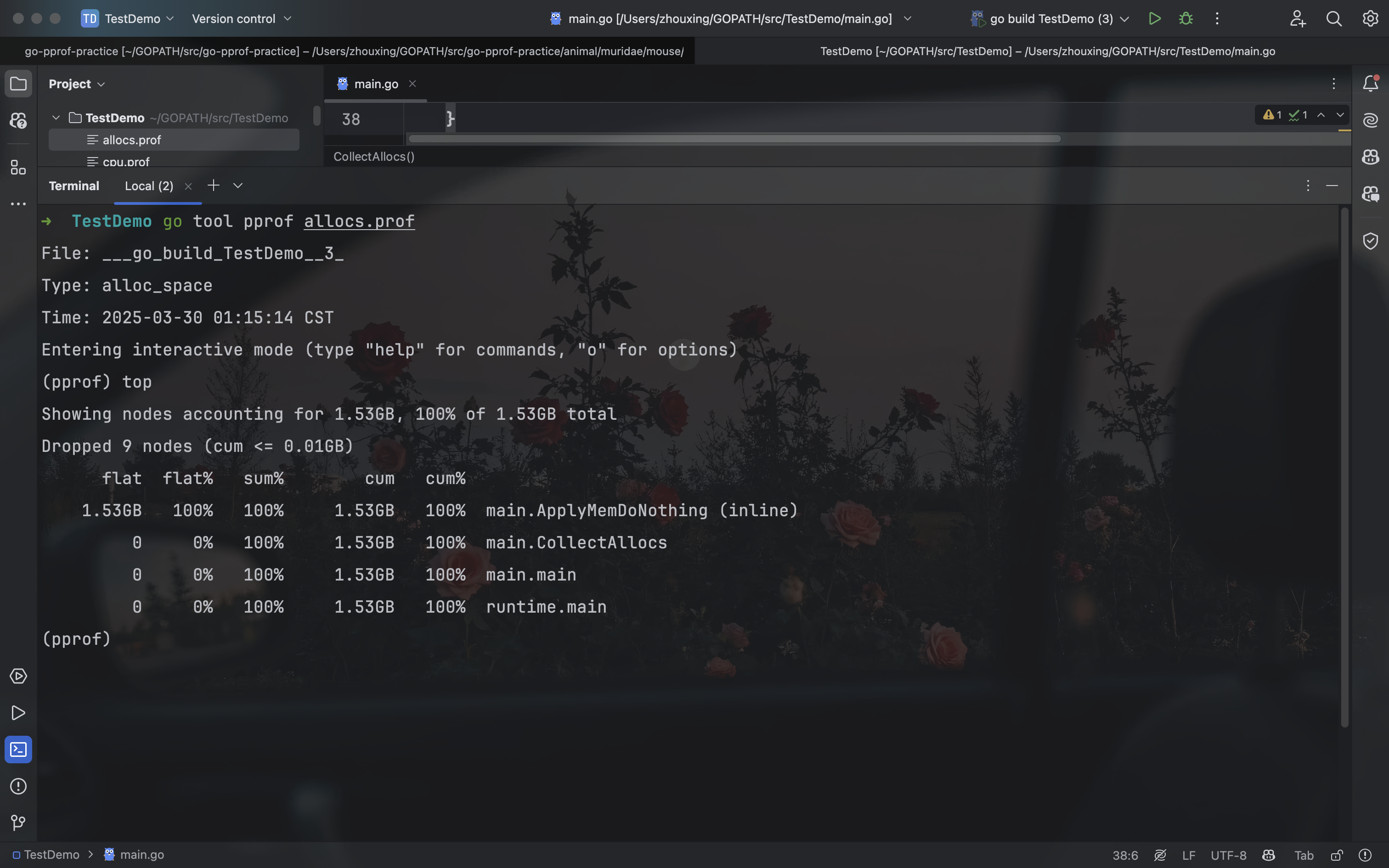Open IDE settings gear
Screen dimensions: 1389x868
coord(1370,18)
